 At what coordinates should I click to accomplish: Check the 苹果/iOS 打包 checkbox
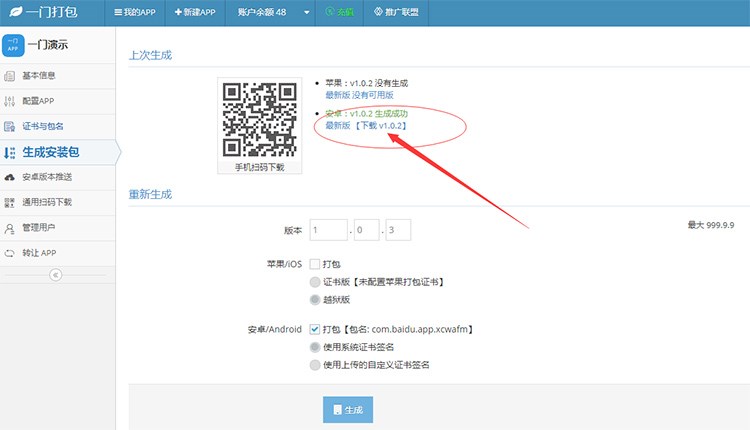(x=315, y=264)
